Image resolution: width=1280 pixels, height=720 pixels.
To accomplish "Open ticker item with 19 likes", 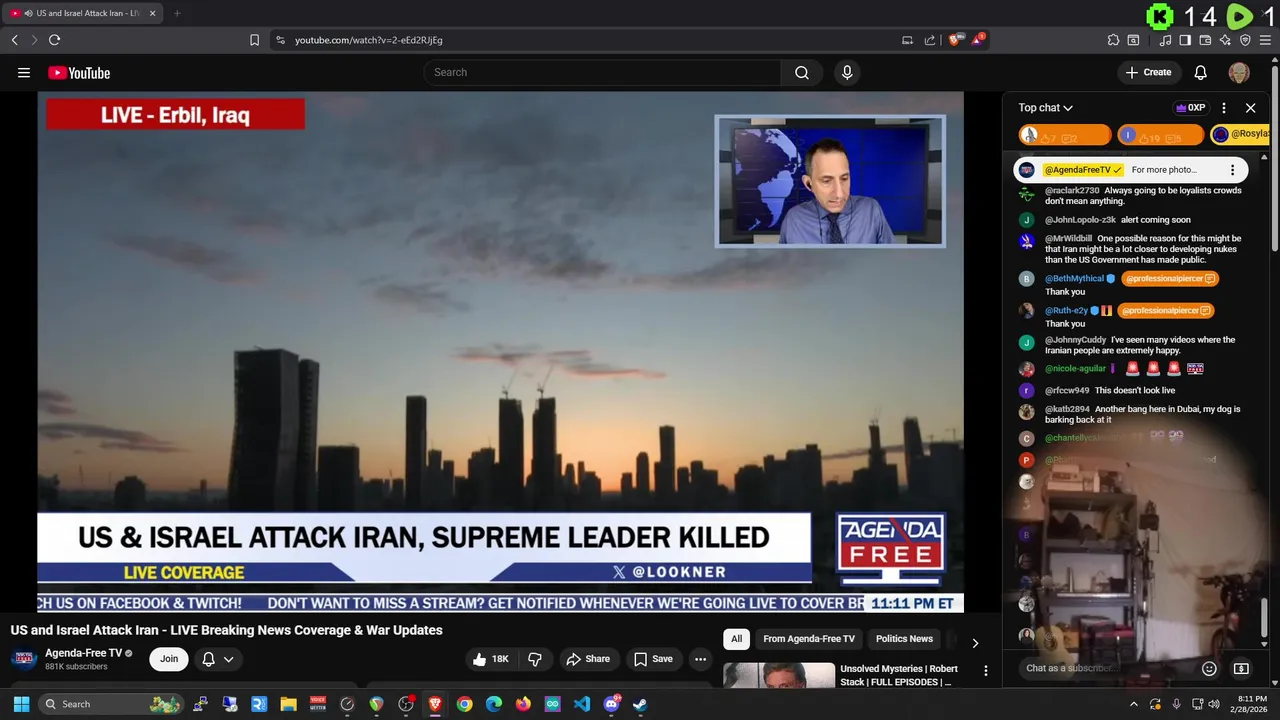I will pos(1160,134).
